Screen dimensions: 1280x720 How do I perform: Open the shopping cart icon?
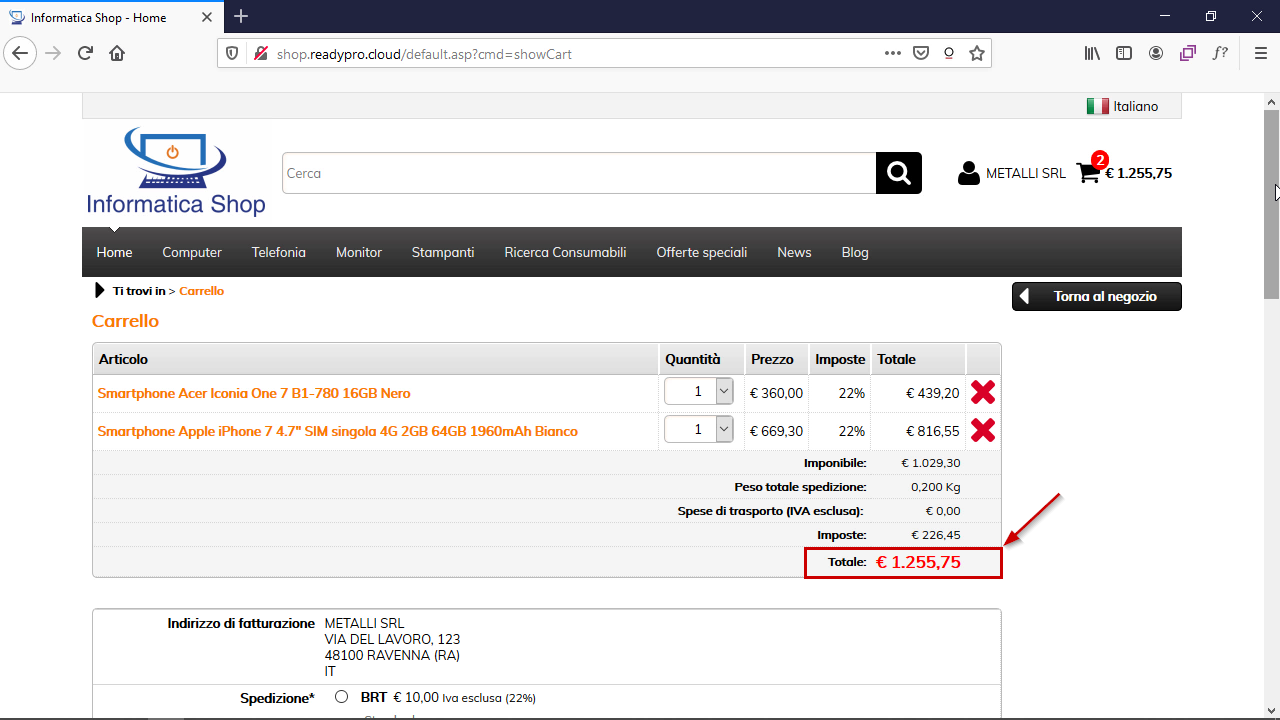(x=1088, y=172)
